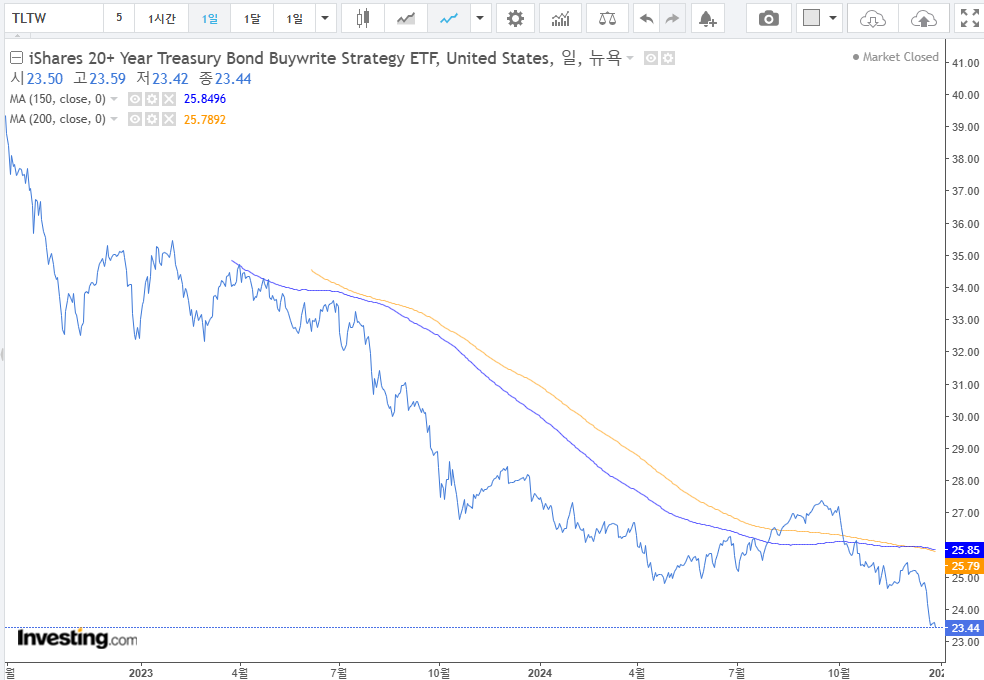Image resolution: width=984 pixels, height=680 pixels.
Task: Select the area chart style icon
Action: pos(406,18)
